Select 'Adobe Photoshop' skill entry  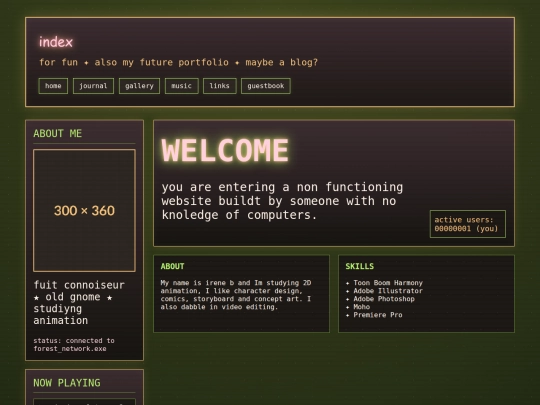(380, 299)
